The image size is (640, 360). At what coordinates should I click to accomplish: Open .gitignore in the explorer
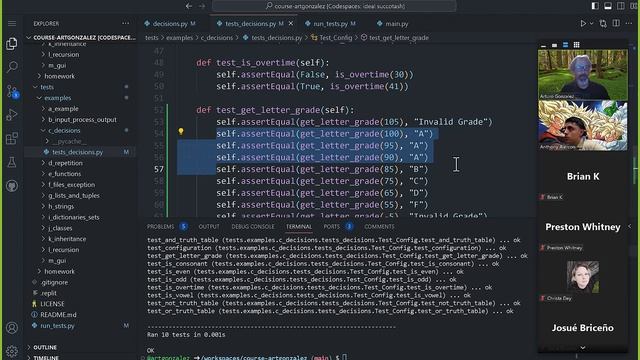(54, 282)
